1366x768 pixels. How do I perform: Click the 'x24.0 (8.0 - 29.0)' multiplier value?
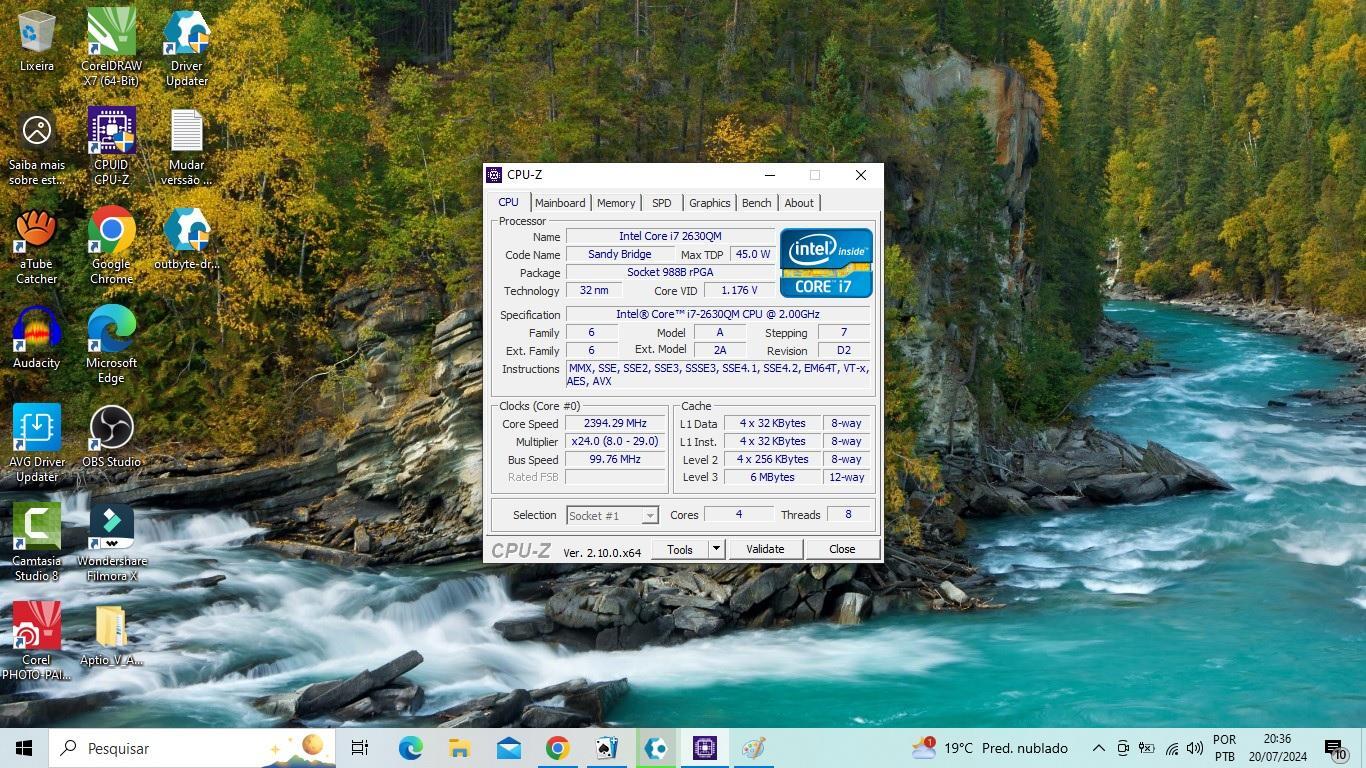(x=615, y=441)
